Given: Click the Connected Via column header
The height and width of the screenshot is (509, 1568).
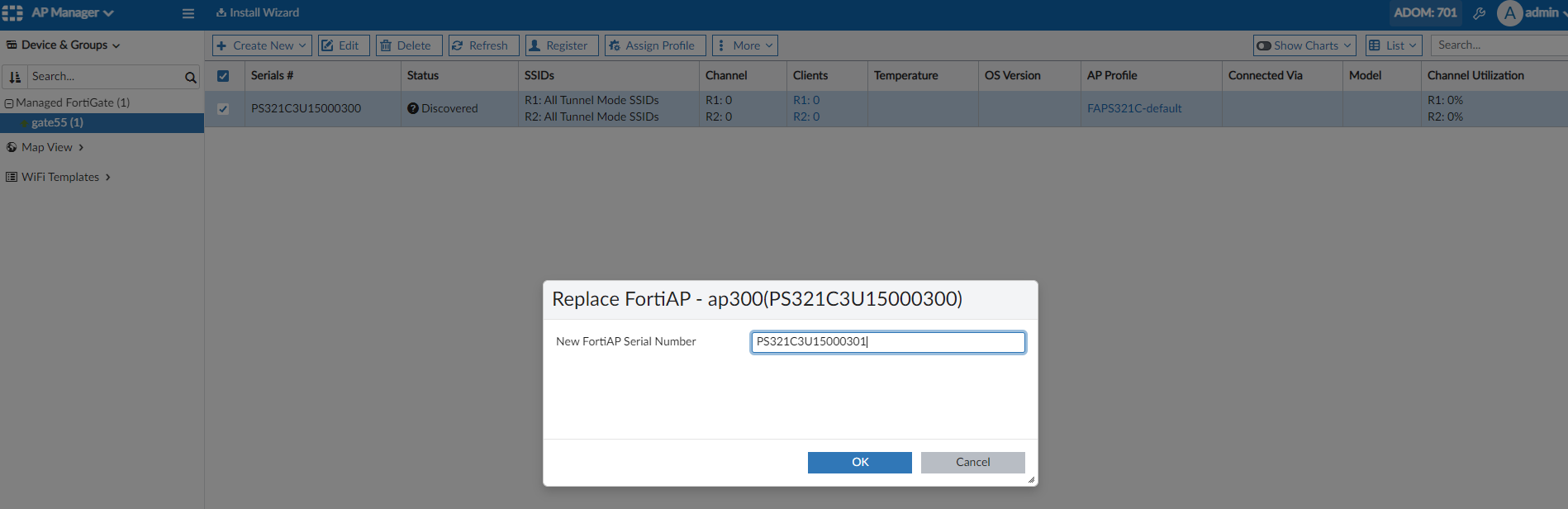Looking at the screenshot, I should pos(1266,75).
